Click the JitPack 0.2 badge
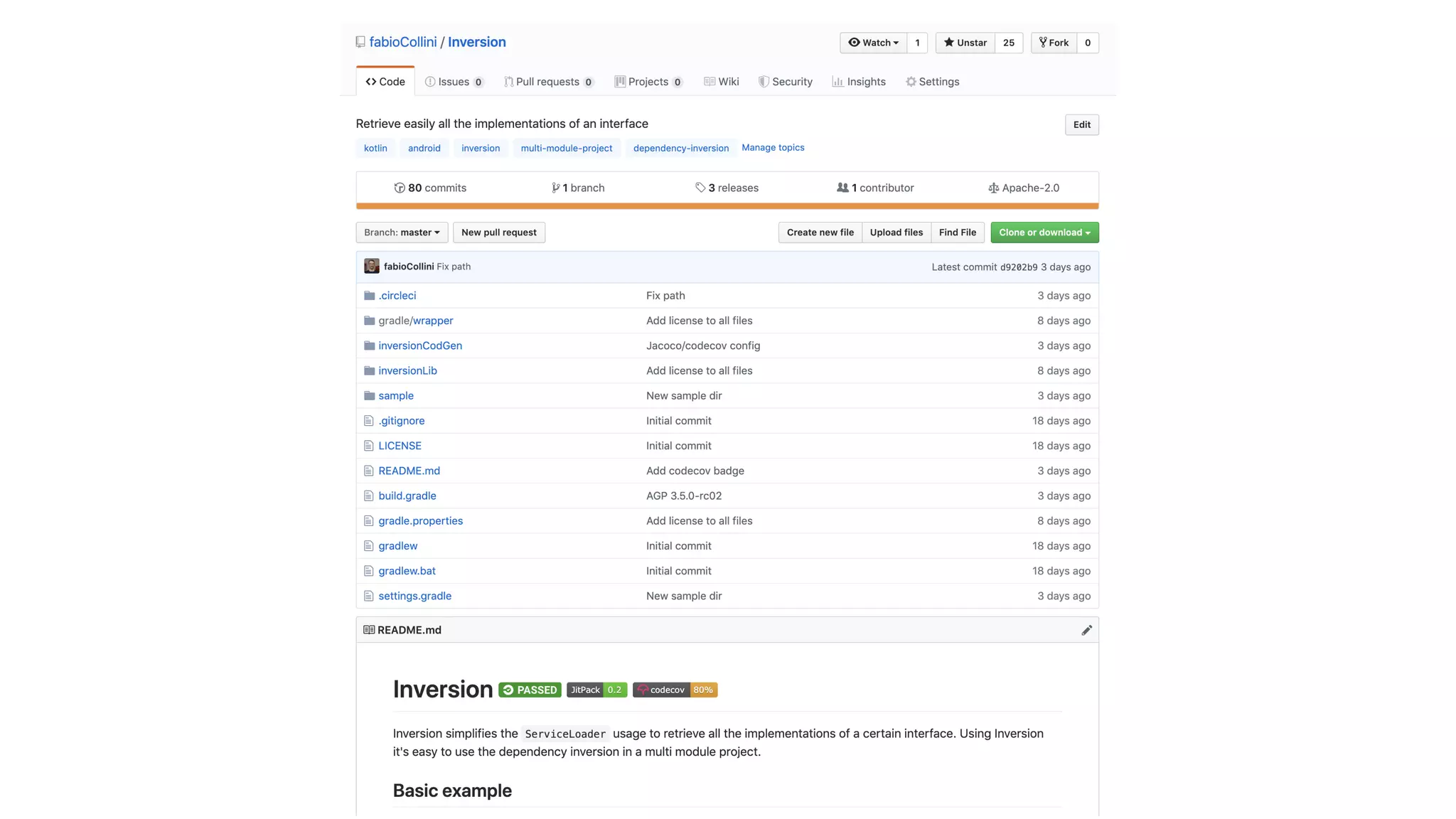This screenshot has width=1456, height=819. pos(596,690)
